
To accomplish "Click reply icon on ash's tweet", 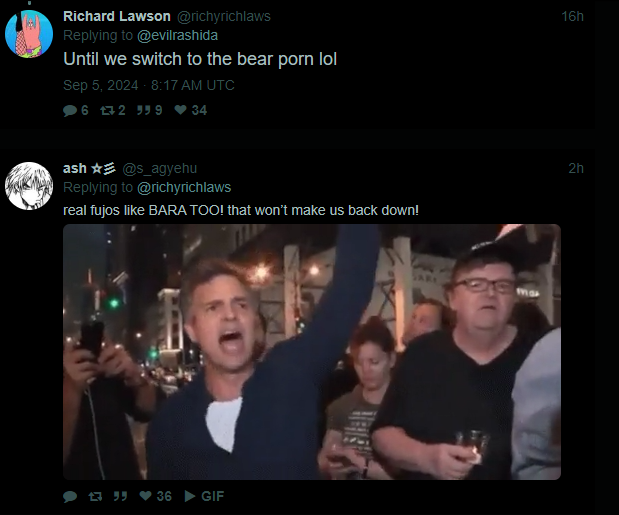I will 70,496.
